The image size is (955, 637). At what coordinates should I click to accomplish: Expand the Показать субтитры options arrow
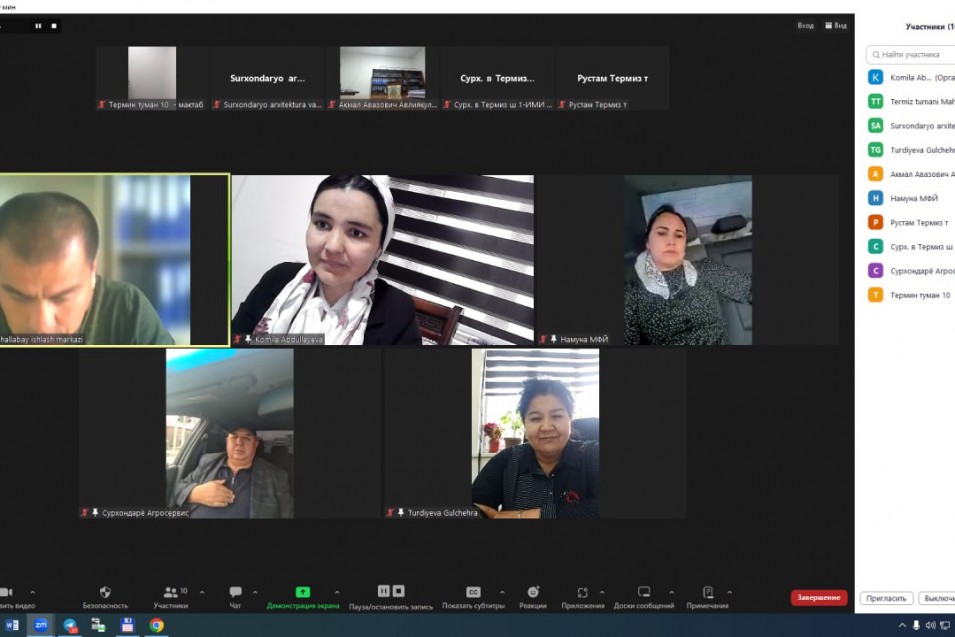coord(502,592)
